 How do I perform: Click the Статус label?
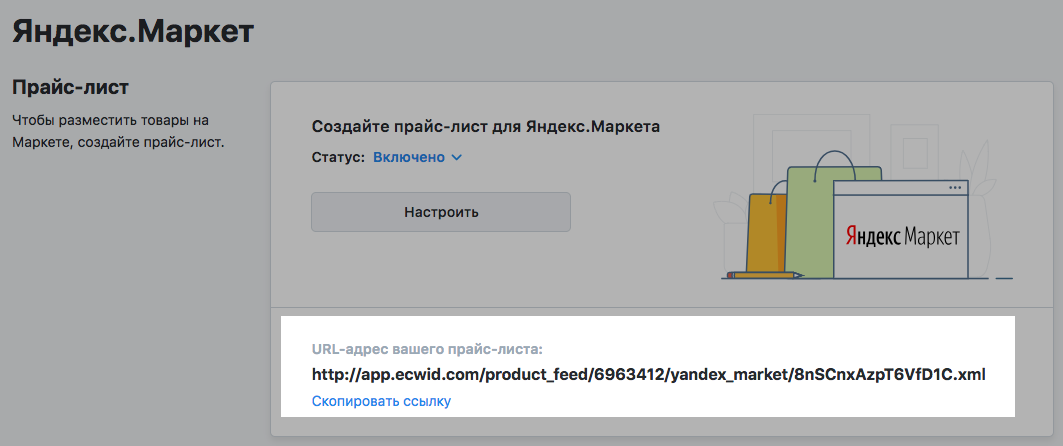[x=339, y=157]
